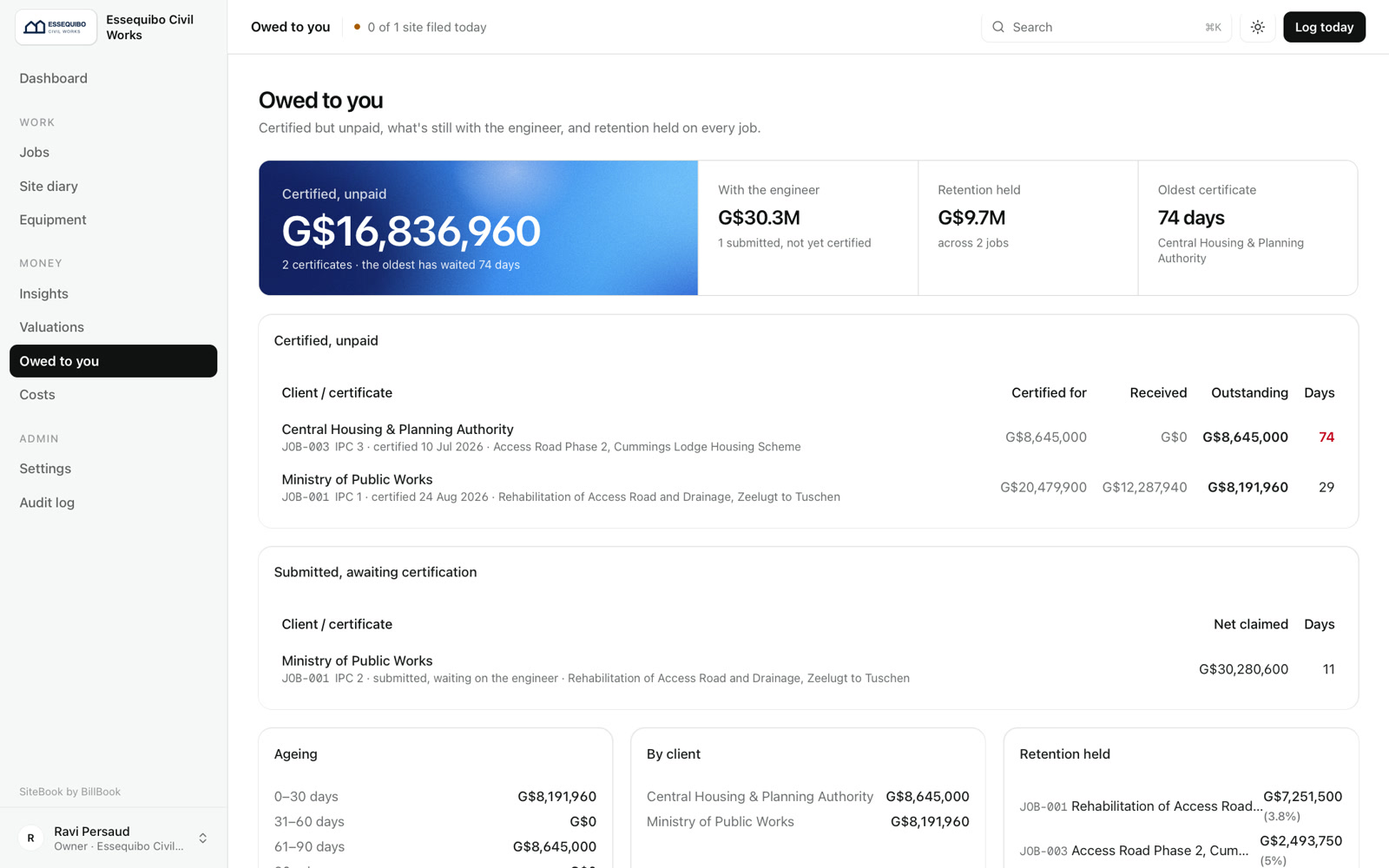The height and width of the screenshot is (868, 1389).
Task: Open Settings under Admin
Action: (x=114, y=469)
